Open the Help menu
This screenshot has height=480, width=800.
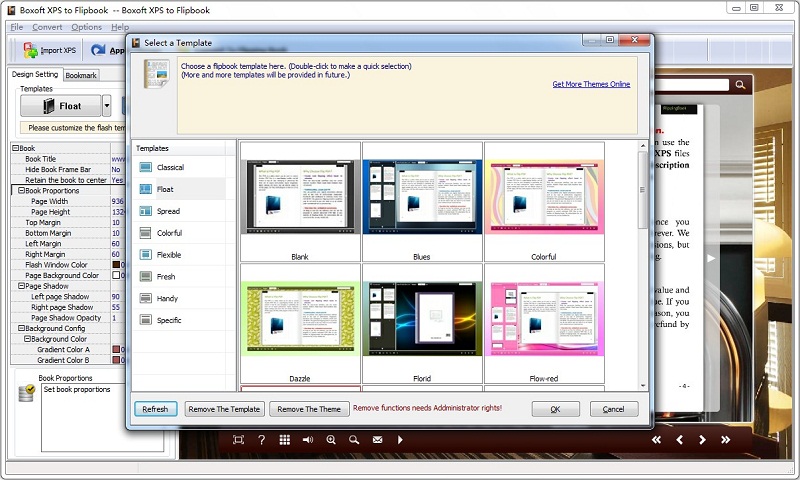click(x=120, y=27)
